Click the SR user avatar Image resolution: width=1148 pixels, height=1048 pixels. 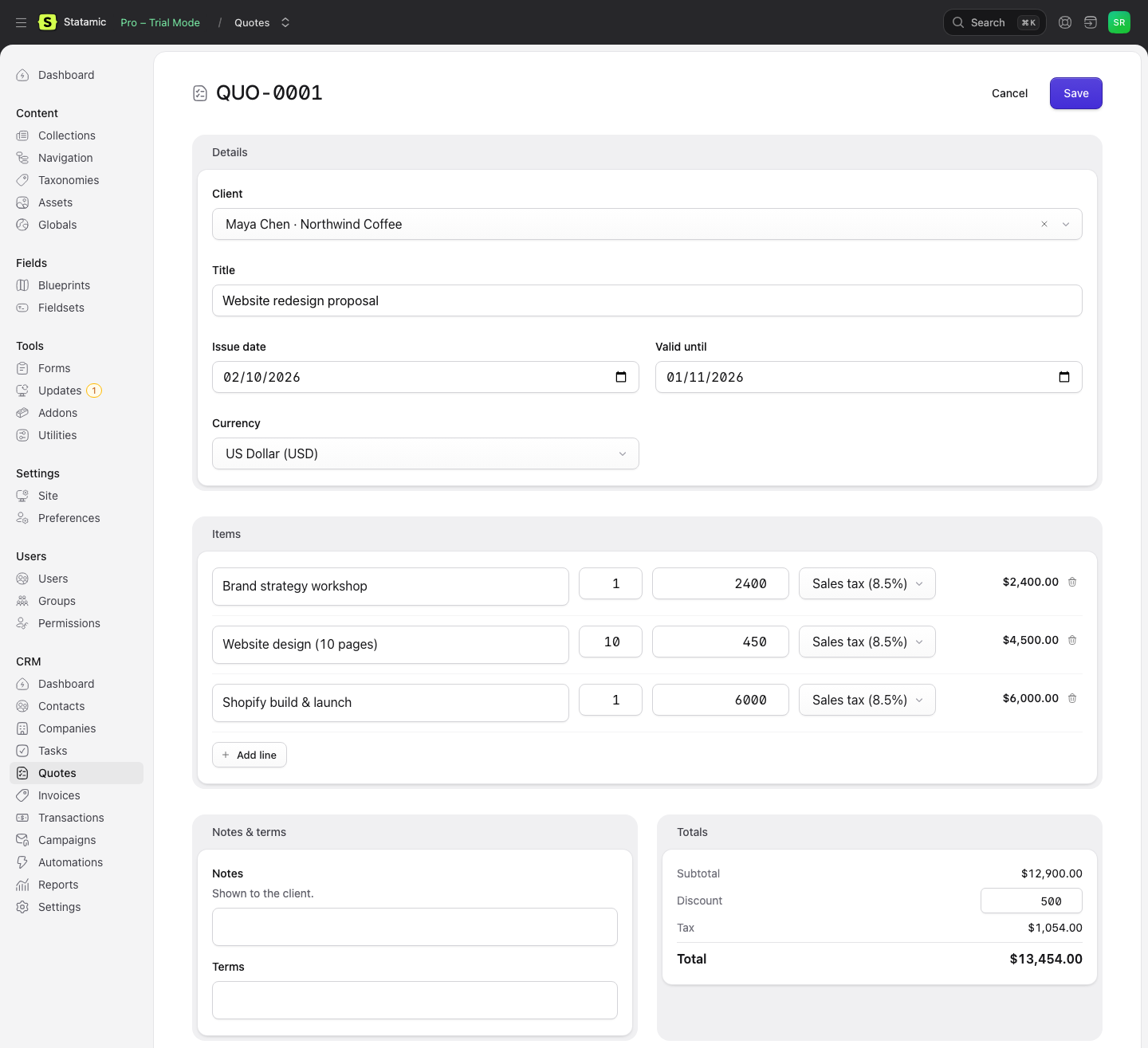(x=1119, y=22)
